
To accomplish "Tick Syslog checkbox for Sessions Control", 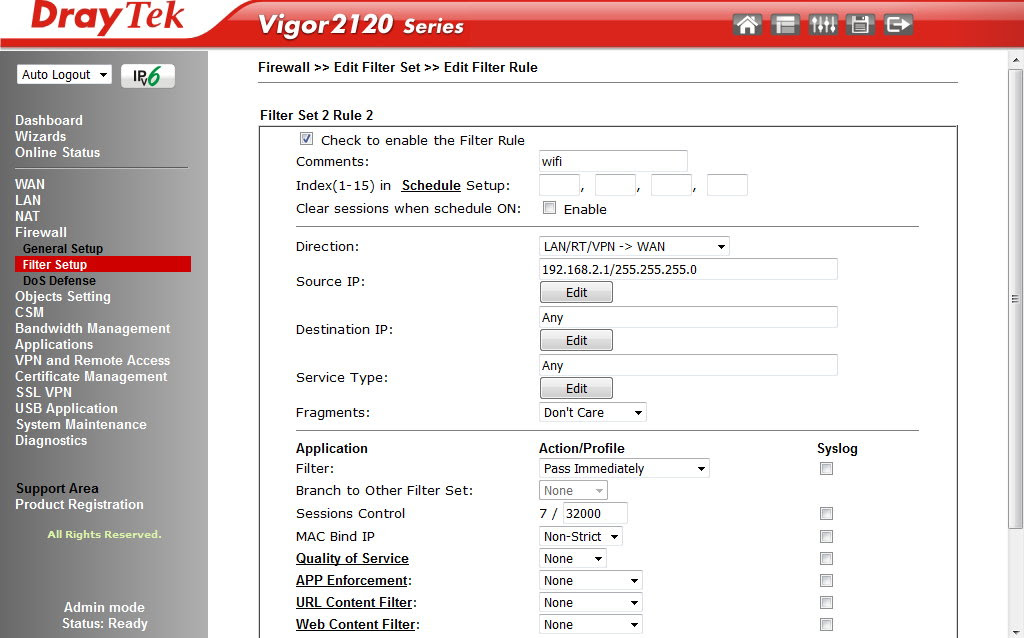I will click(826, 513).
